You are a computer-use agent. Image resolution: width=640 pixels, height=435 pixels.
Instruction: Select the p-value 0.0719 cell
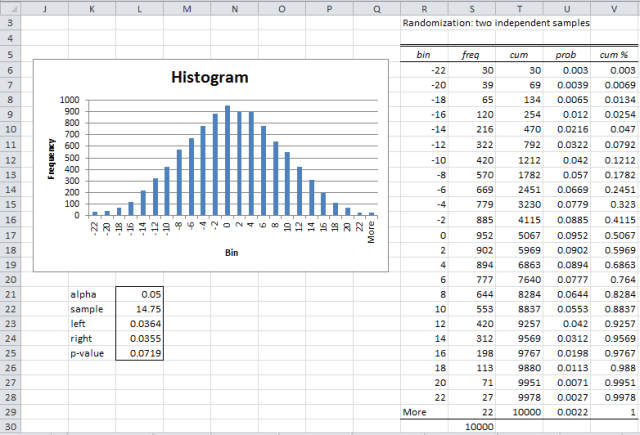[x=140, y=353]
